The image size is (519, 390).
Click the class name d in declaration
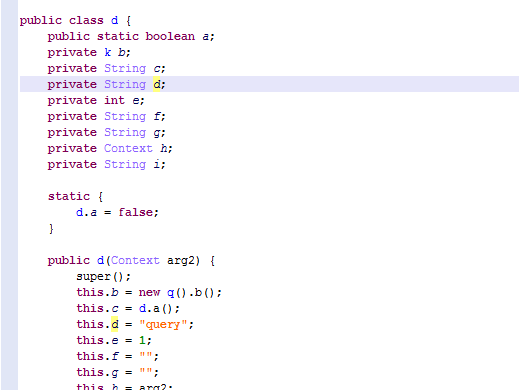coord(114,20)
